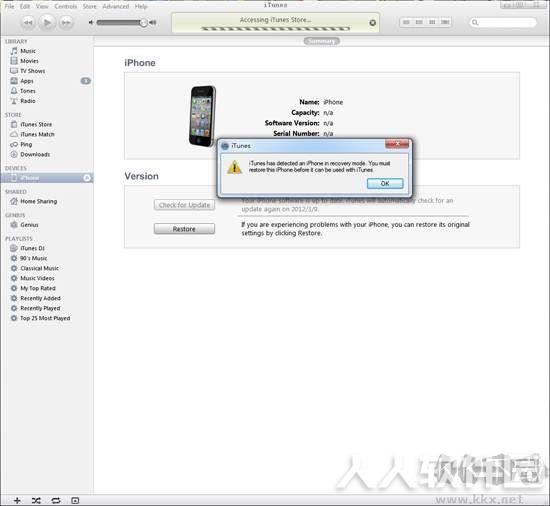Dismiss the recovery mode dialog with OK
Screen dimensions: 550x506
pyautogui.click(x=385, y=183)
